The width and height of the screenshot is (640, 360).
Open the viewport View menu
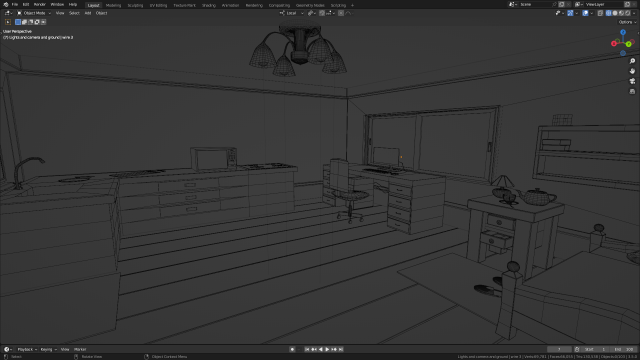pyautogui.click(x=60, y=13)
